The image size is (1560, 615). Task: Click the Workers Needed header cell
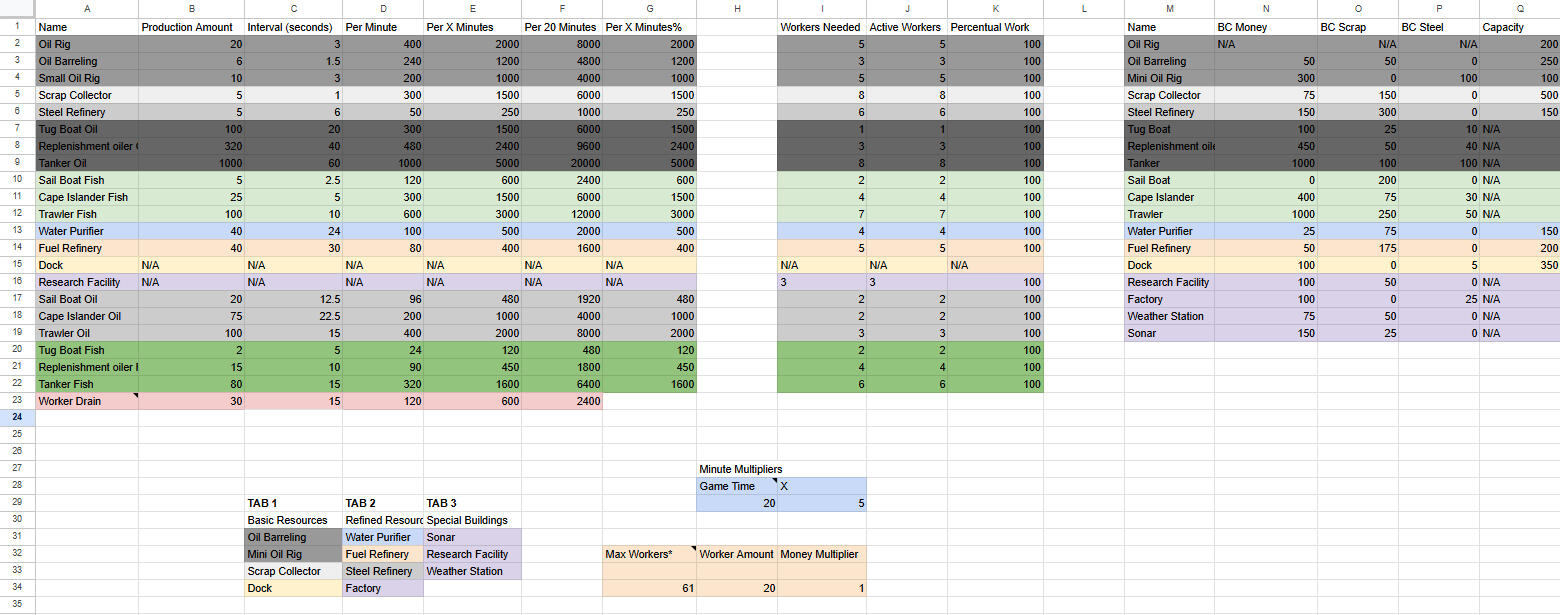[821, 27]
